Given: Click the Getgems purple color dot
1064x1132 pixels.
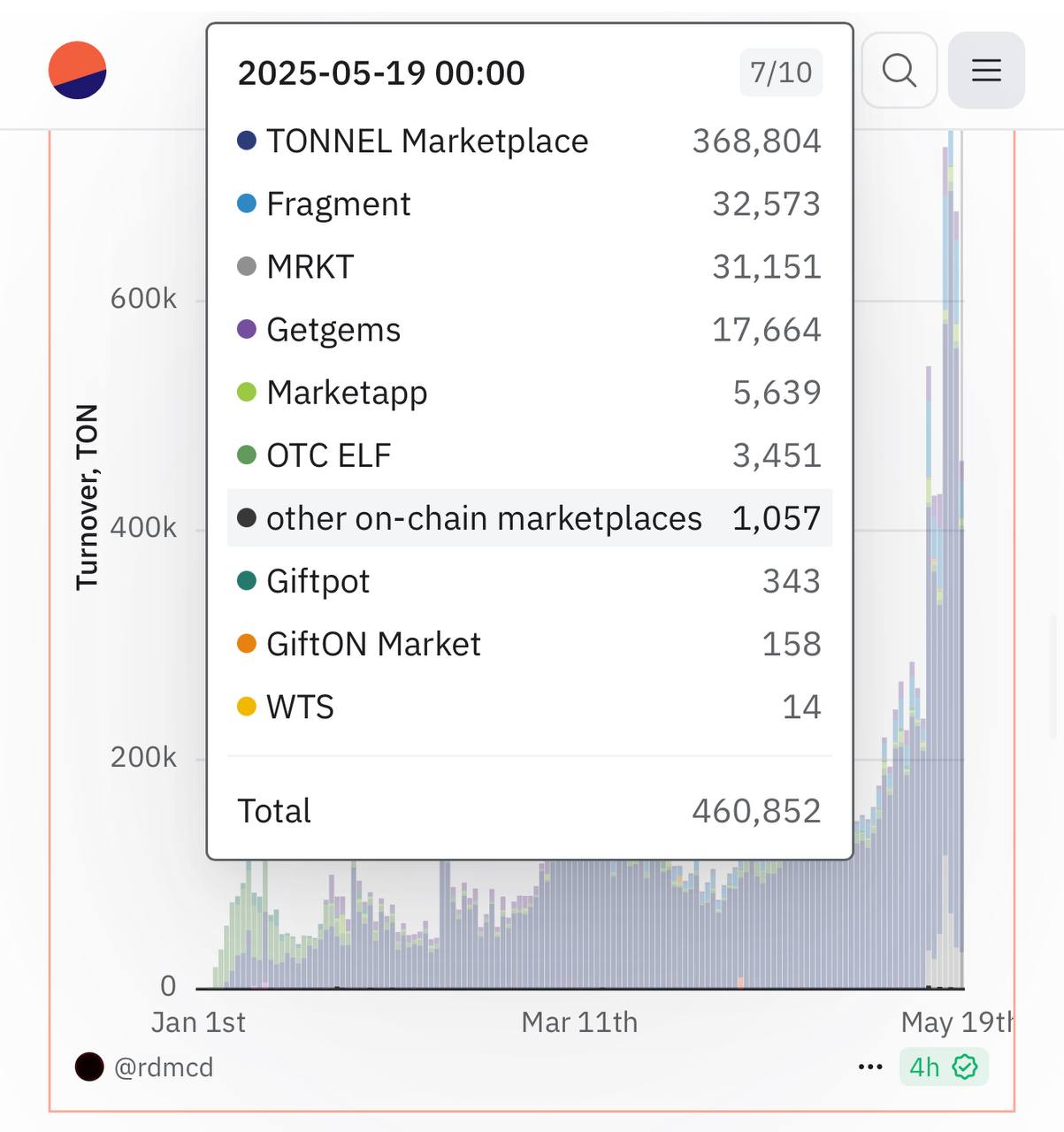Looking at the screenshot, I should (247, 329).
